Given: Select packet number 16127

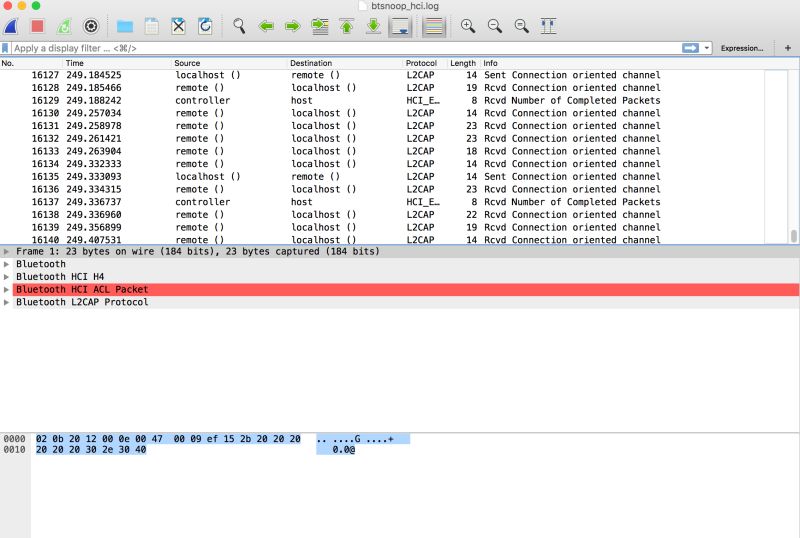Looking at the screenshot, I should 382,75.
